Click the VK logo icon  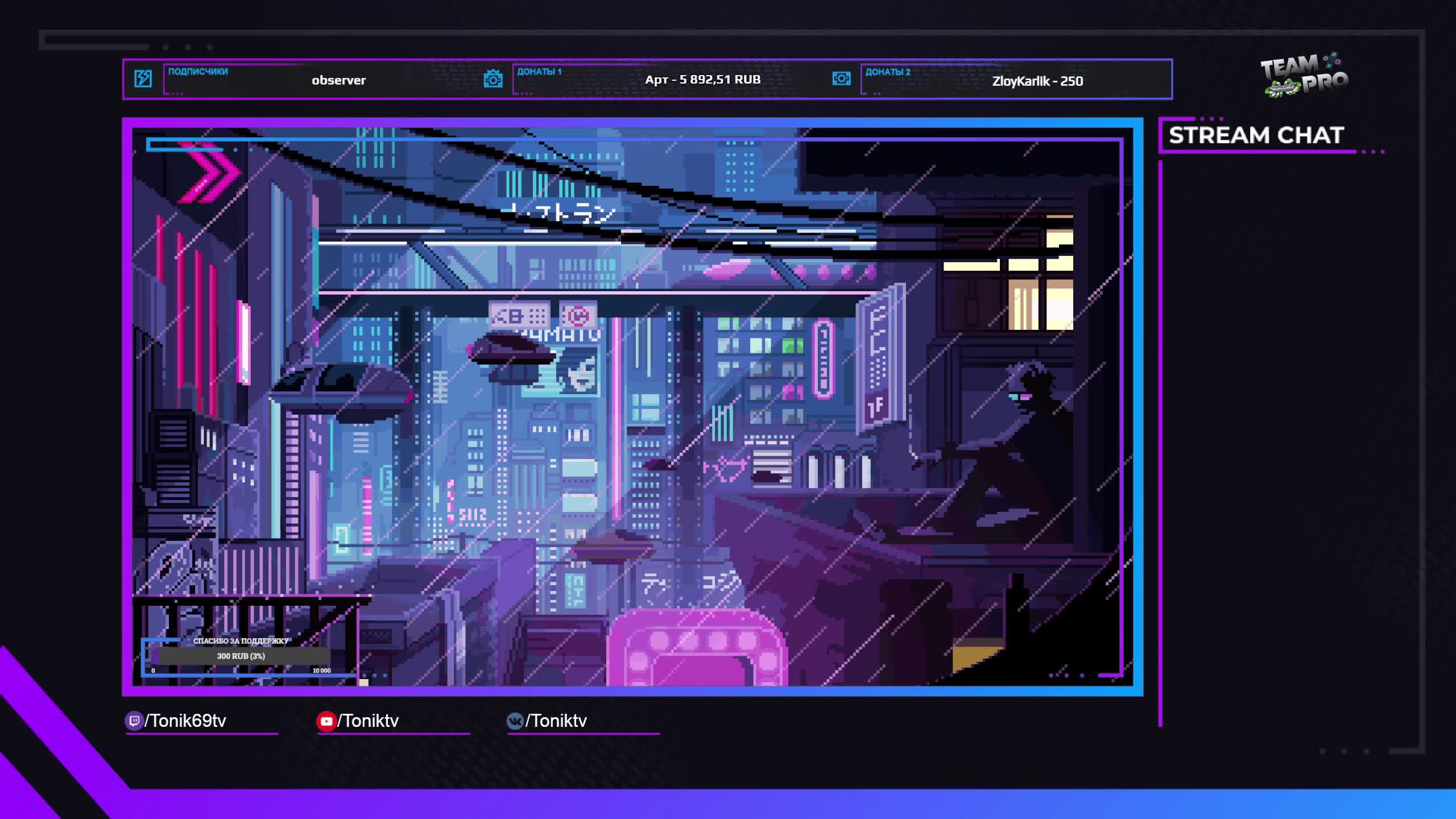(515, 721)
